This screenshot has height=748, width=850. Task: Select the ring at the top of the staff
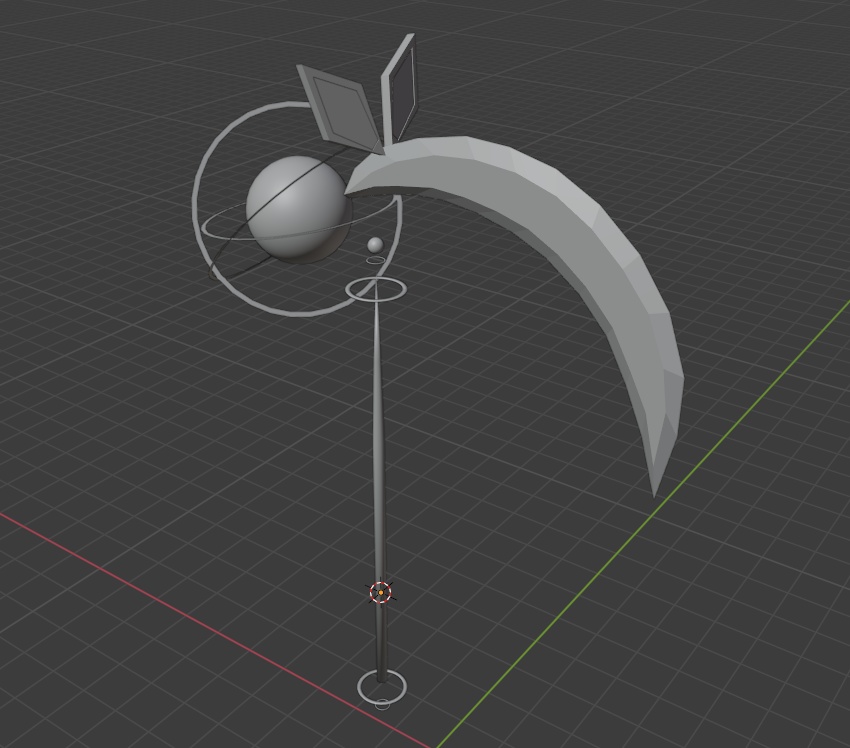click(376, 288)
